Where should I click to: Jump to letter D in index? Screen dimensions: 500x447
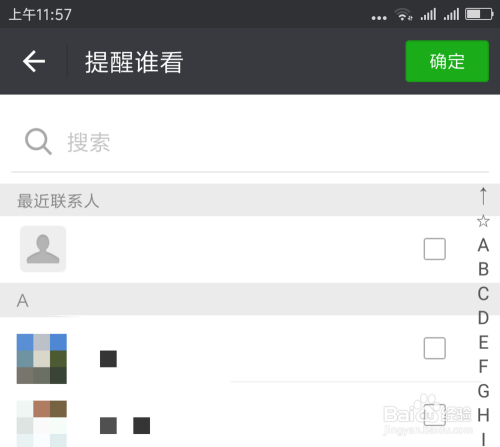[483, 318]
